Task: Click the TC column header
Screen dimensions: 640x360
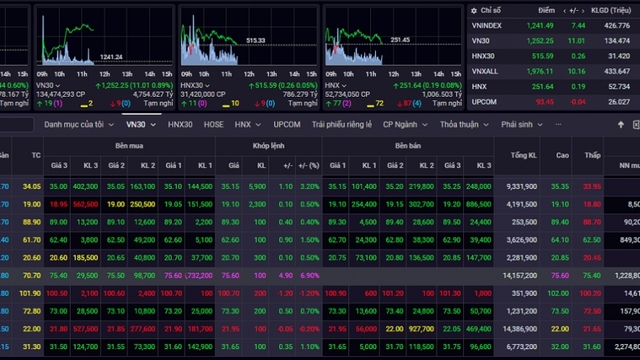Action: click(x=36, y=155)
